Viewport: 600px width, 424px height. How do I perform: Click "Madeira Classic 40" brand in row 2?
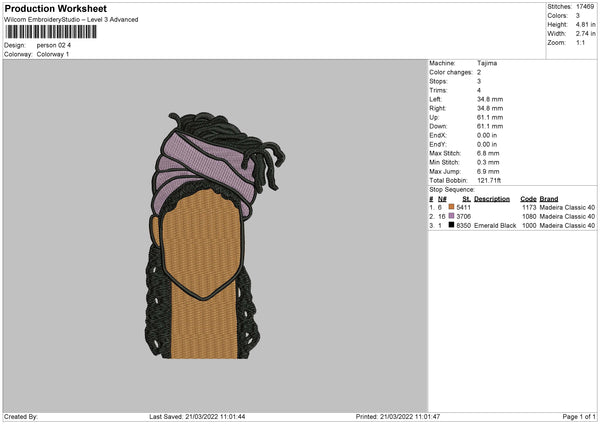(567, 217)
